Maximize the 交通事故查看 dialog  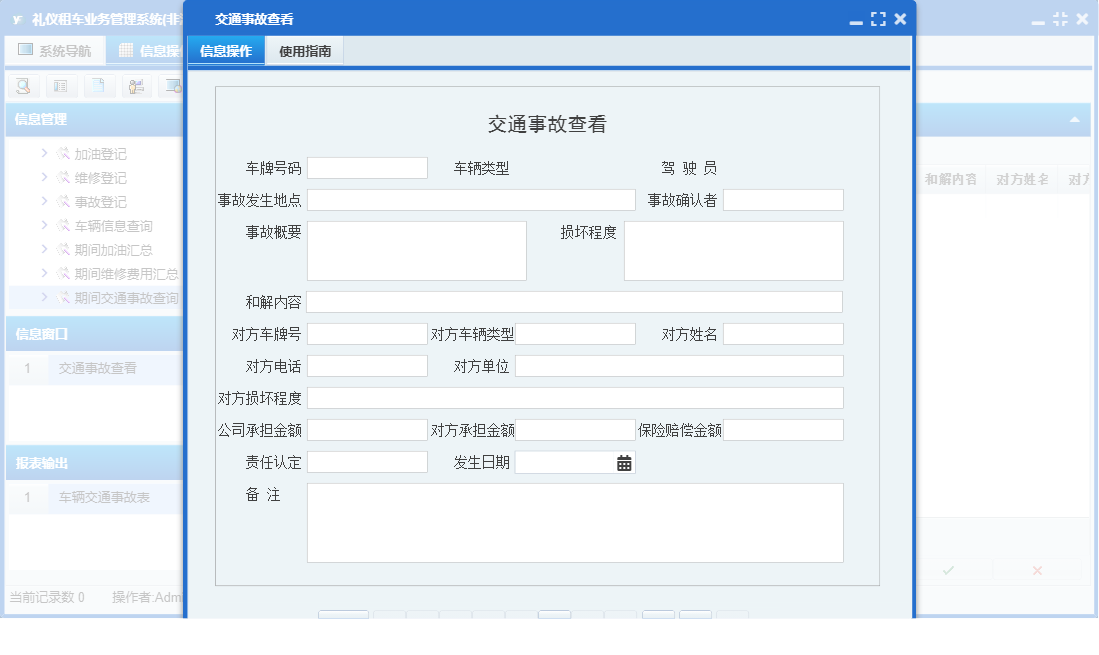tap(878, 19)
